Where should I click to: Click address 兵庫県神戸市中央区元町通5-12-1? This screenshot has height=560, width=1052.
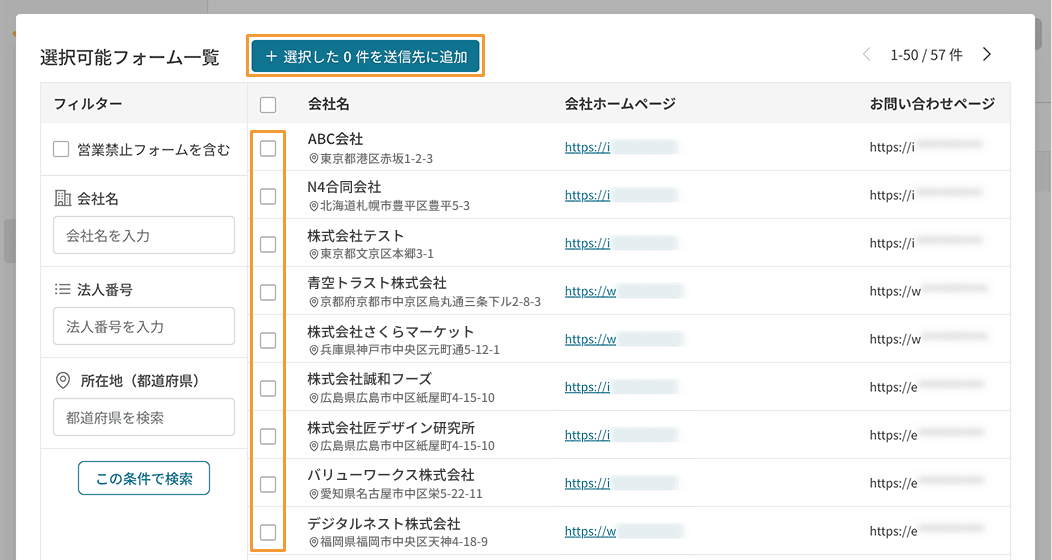[410, 350]
